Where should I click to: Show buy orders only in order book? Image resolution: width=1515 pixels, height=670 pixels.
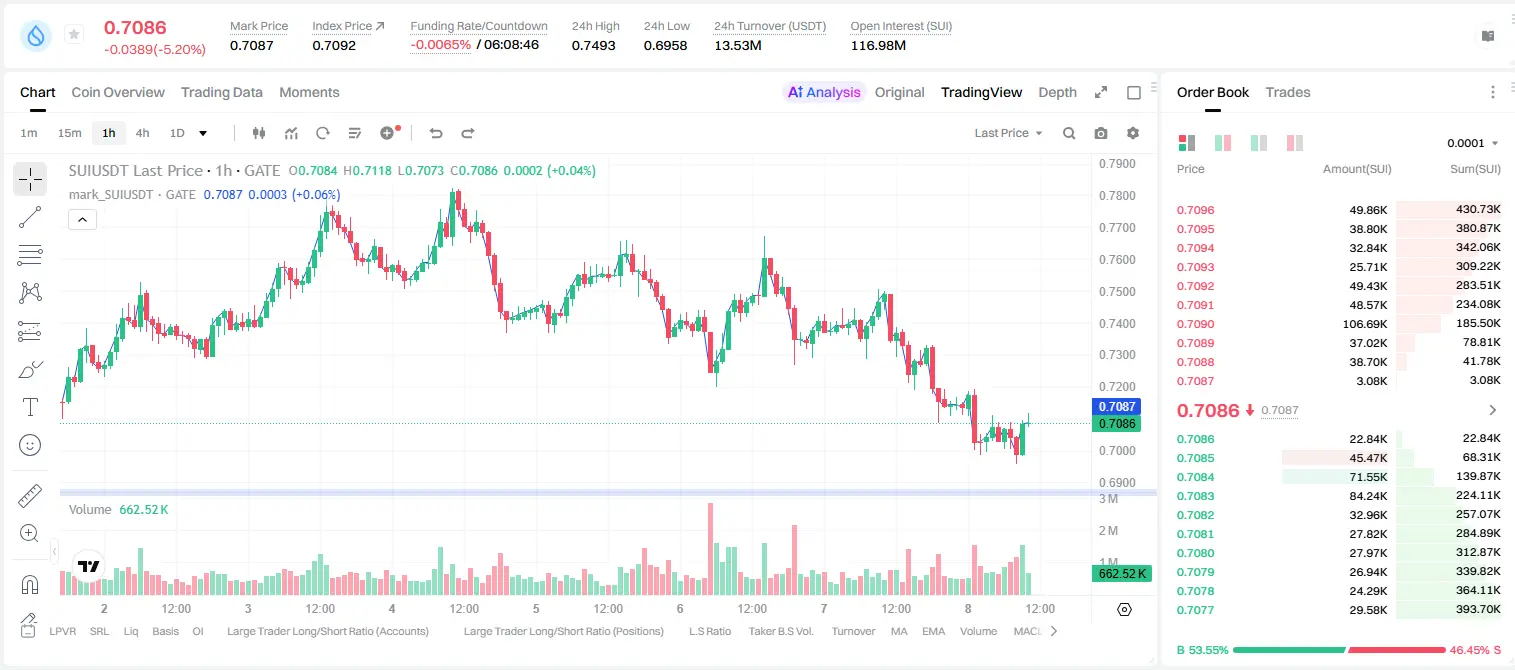pos(1258,143)
